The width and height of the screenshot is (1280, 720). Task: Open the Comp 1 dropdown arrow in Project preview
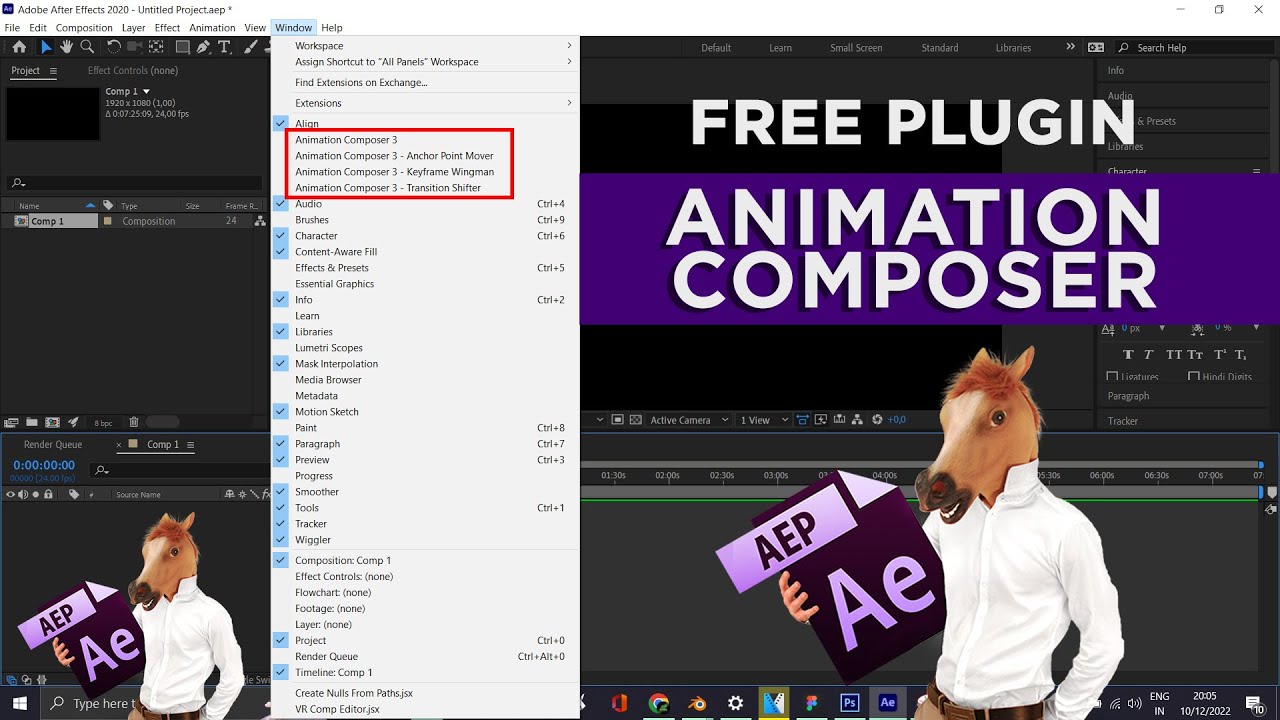(146, 91)
